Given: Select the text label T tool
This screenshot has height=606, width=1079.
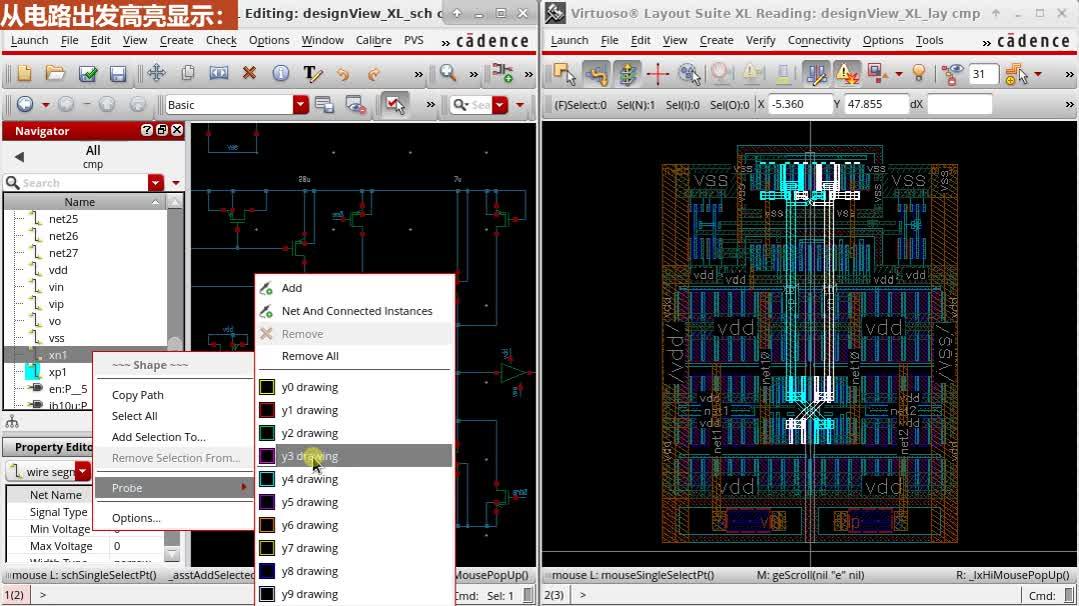Looking at the screenshot, I should tap(312, 74).
